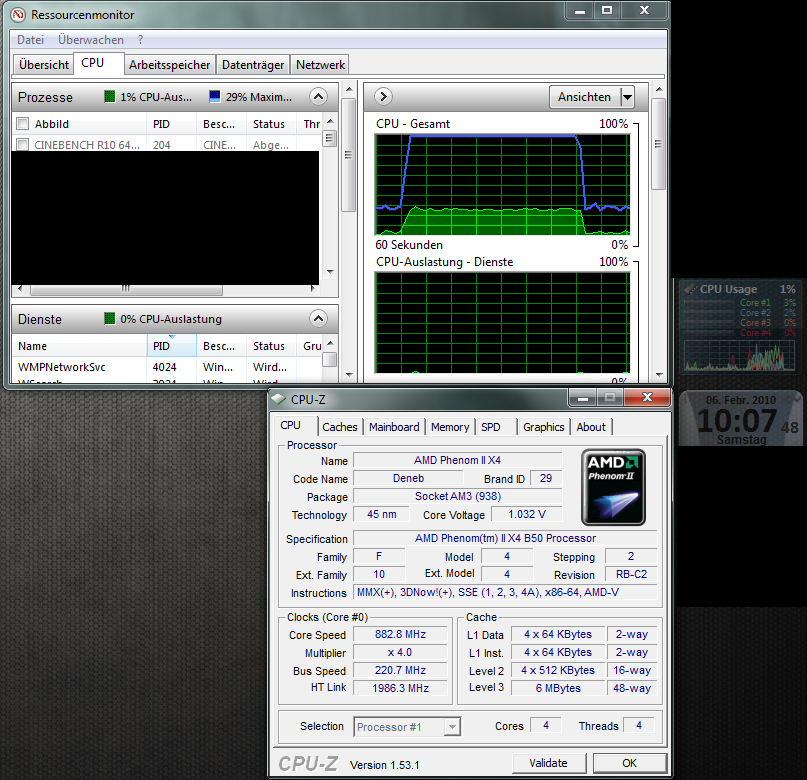The height and width of the screenshot is (780, 807).
Task: Maximize the Ressourcenmonitor window
Action: point(607,10)
